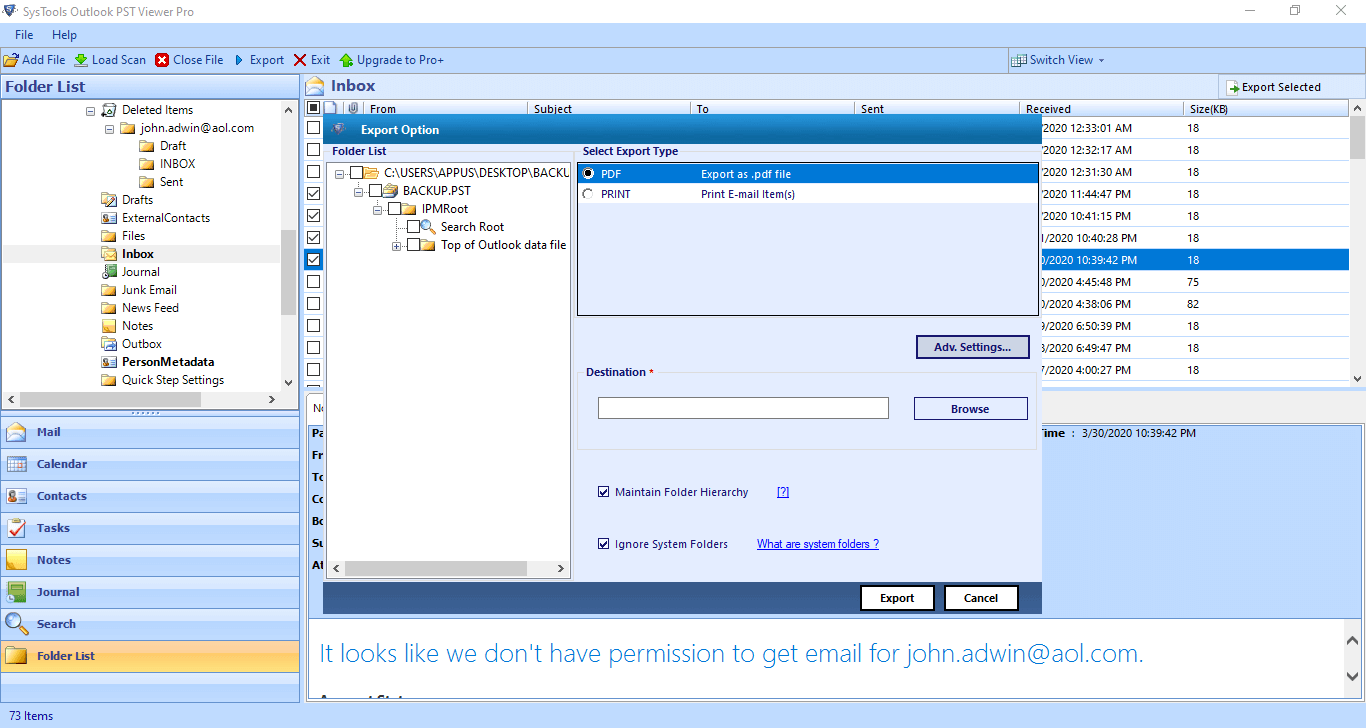Screen dimensions: 1366x728
Task: Click the [?] folder hierarchy help link
Action: 783,492
